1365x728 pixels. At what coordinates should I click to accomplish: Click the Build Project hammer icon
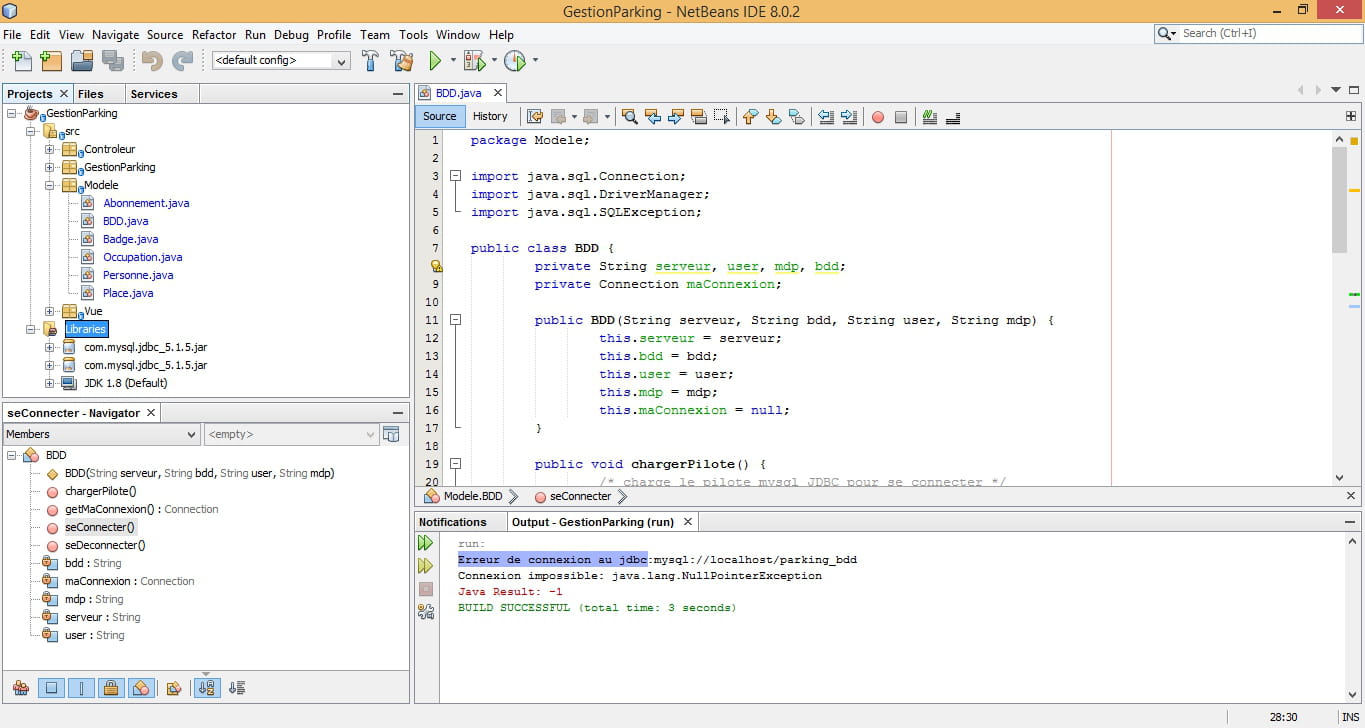click(370, 61)
